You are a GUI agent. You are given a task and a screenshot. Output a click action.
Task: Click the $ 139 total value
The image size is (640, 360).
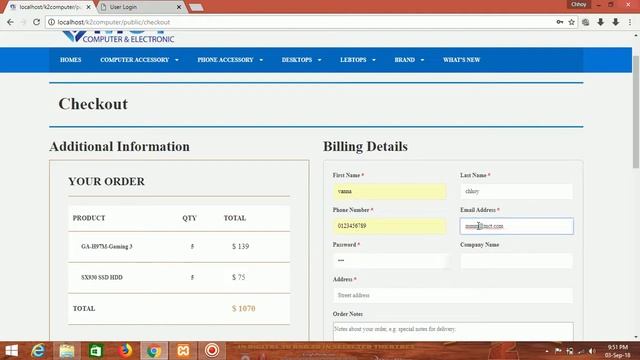click(240, 247)
